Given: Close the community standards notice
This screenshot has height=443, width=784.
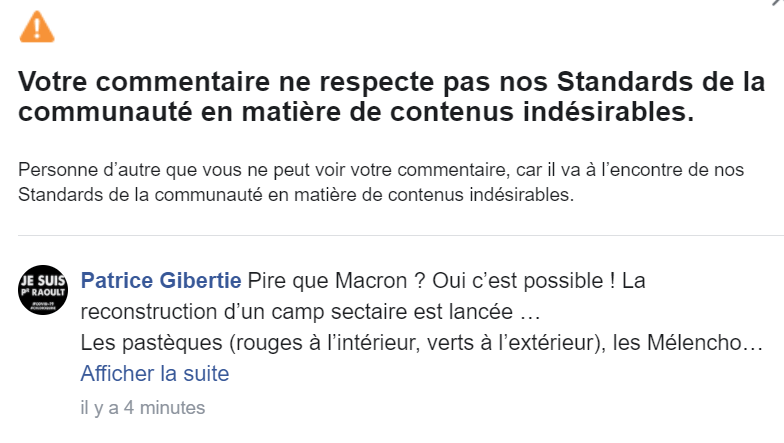Looking at the screenshot, I should pyautogui.click(x=778, y=3).
